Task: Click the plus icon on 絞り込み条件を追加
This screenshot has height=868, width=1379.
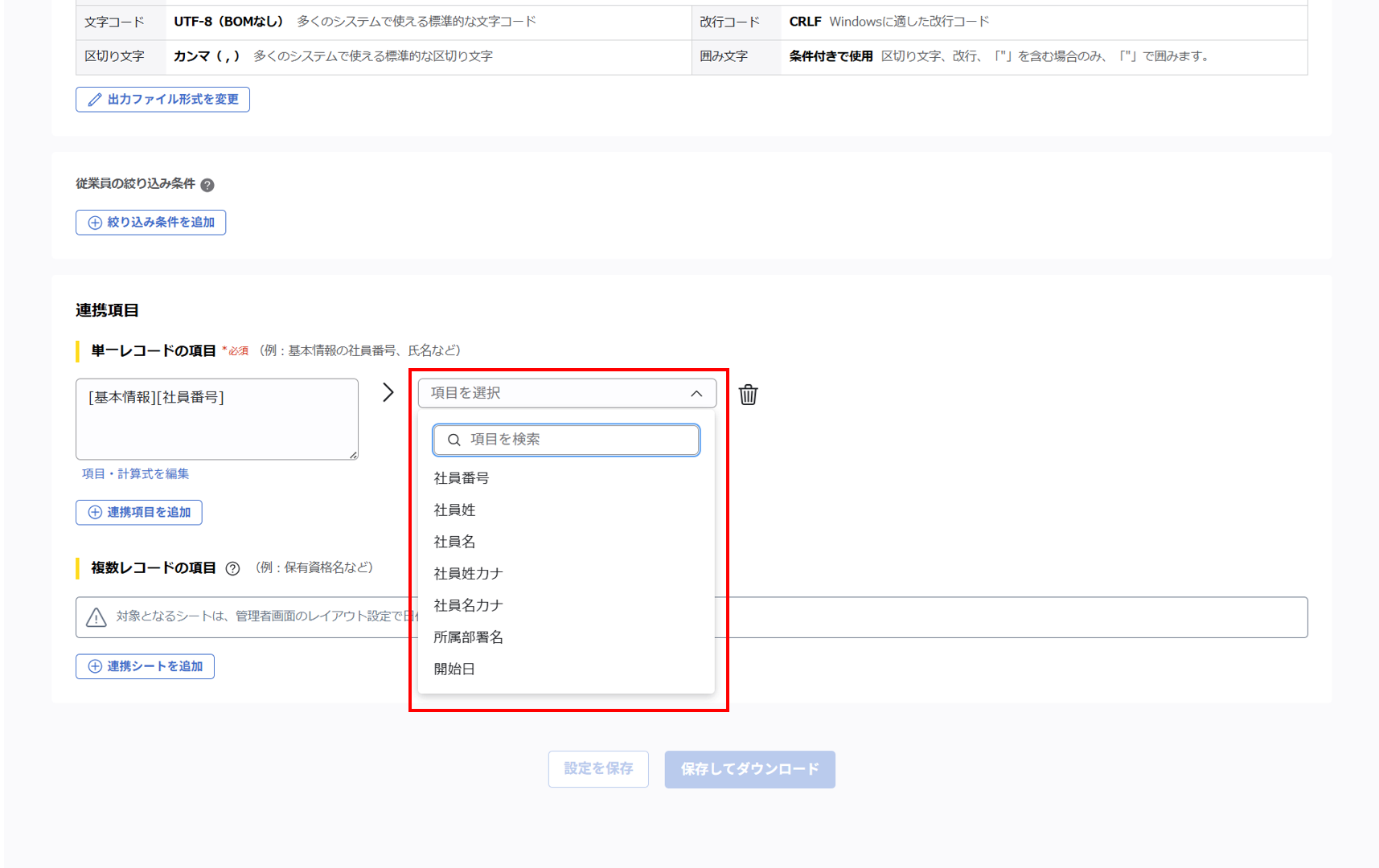Action: click(x=93, y=223)
